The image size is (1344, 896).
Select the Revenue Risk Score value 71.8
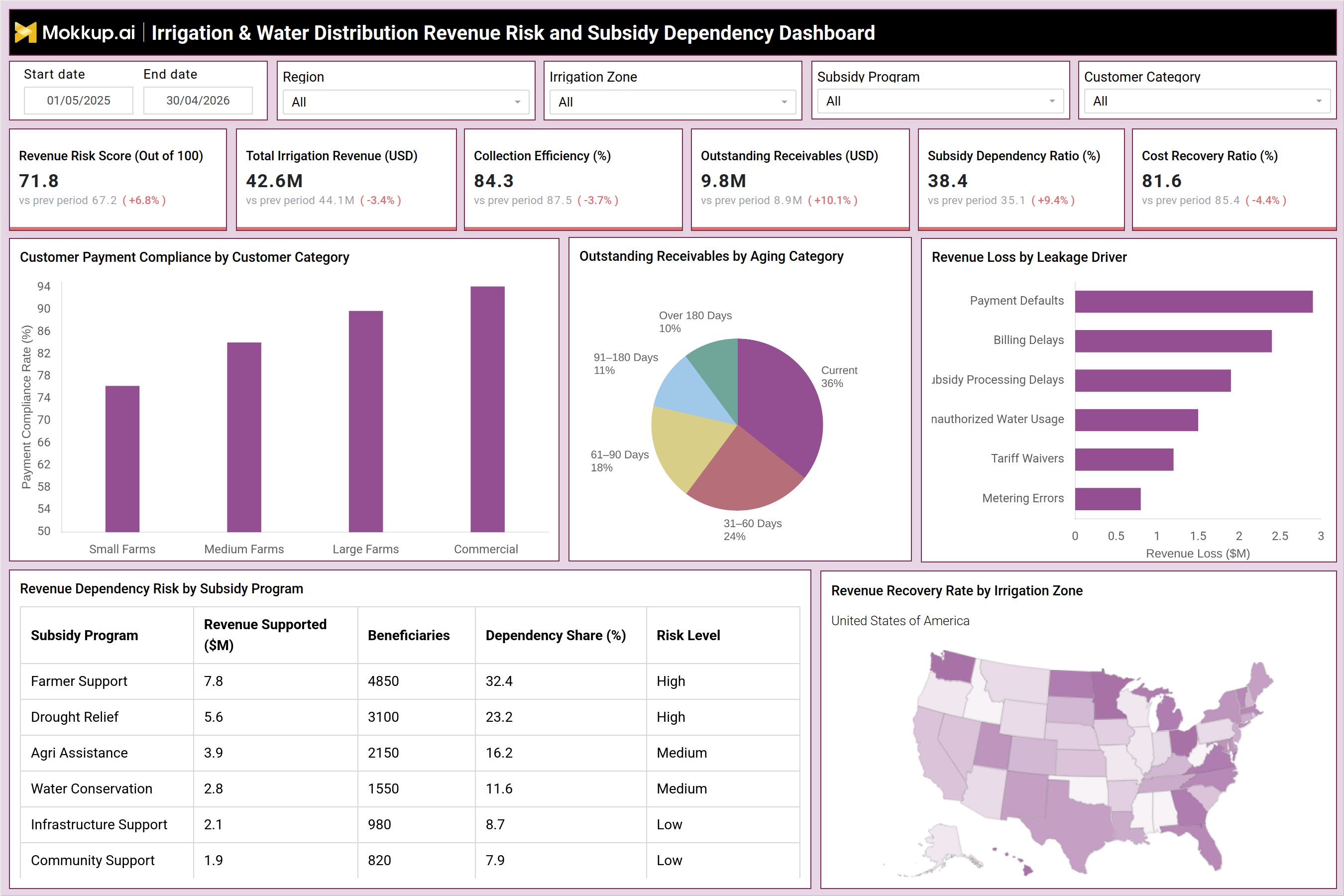tap(39, 181)
